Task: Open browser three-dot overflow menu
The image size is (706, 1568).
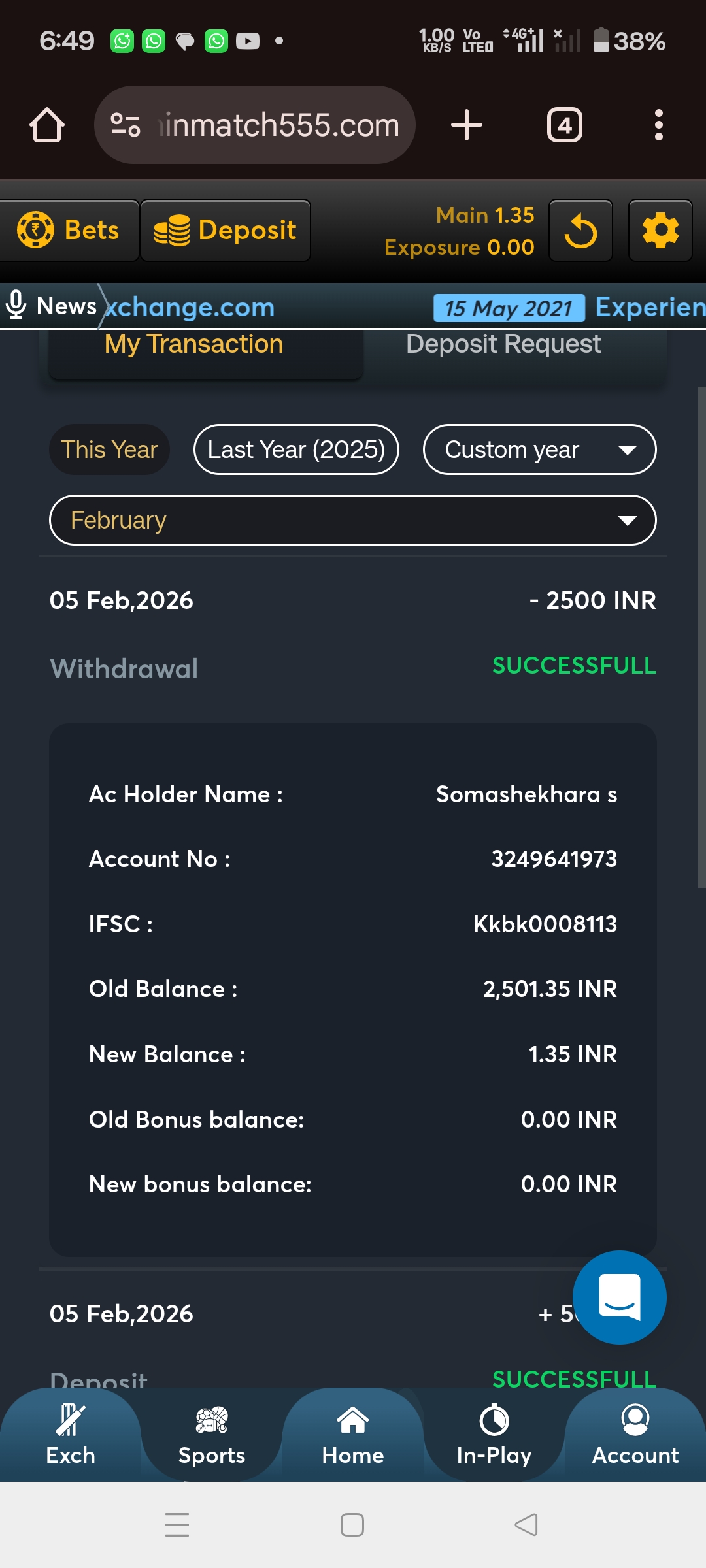Action: click(658, 125)
